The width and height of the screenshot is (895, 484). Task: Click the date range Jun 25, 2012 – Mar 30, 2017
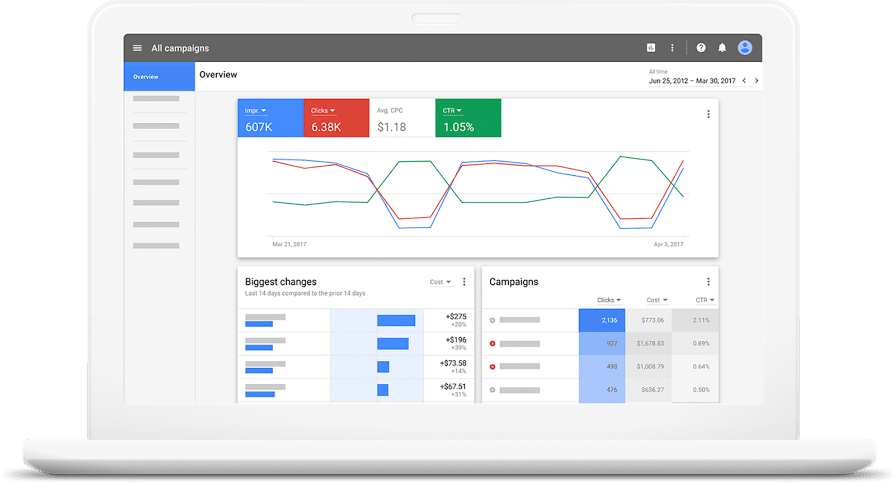[692, 81]
